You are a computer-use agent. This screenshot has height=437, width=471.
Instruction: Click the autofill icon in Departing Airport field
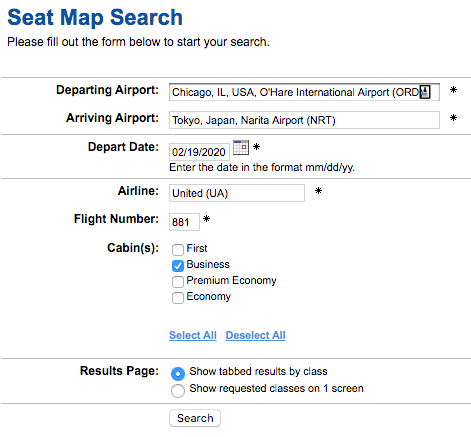tap(425, 92)
